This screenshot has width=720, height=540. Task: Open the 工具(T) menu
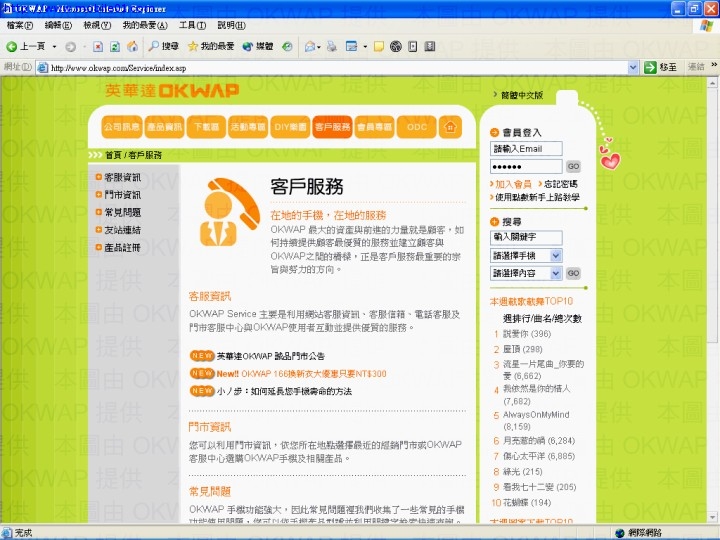(192, 25)
